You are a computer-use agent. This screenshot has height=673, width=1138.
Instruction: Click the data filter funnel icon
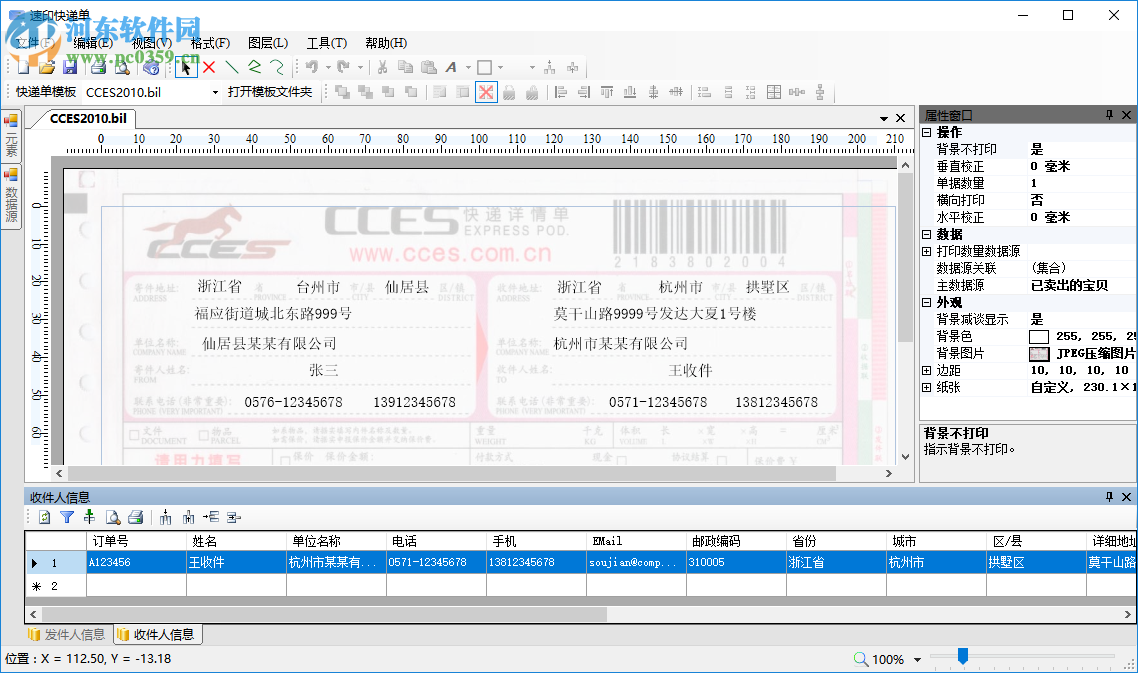click(67, 517)
